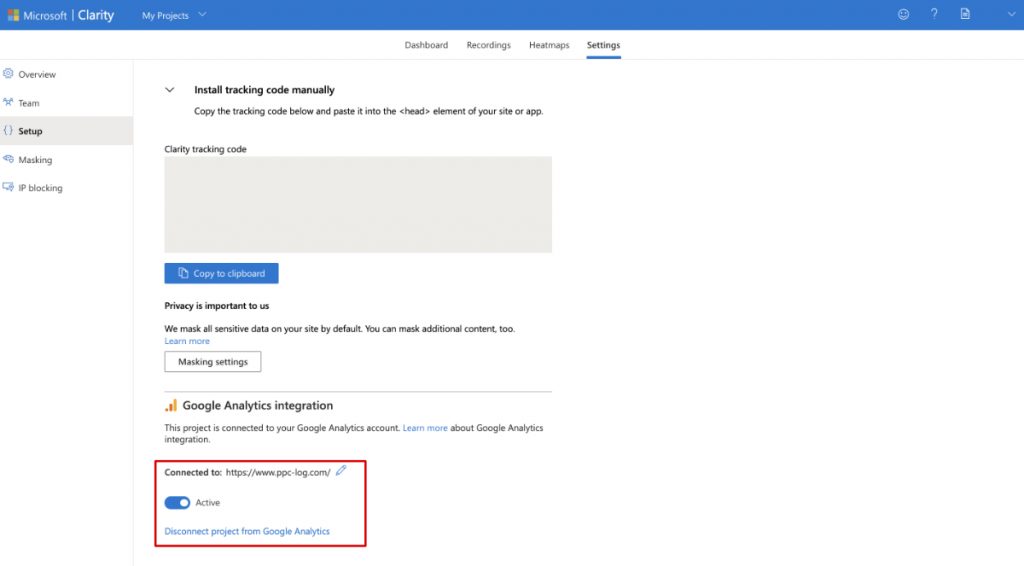Switch to the Dashboard tab

tap(426, 45)
